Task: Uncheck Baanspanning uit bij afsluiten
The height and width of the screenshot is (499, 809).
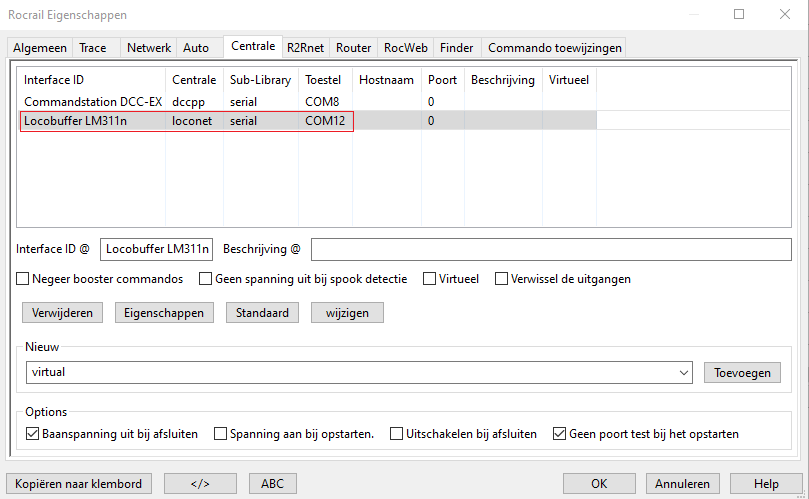Action: coord(33,434)
